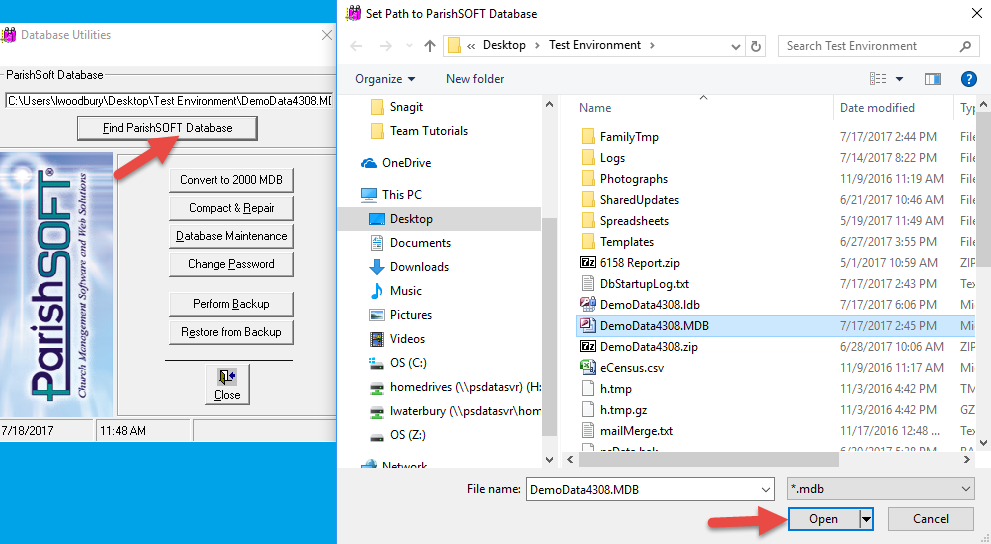Click the Open button
991x544 pixels.
(824, 519)
